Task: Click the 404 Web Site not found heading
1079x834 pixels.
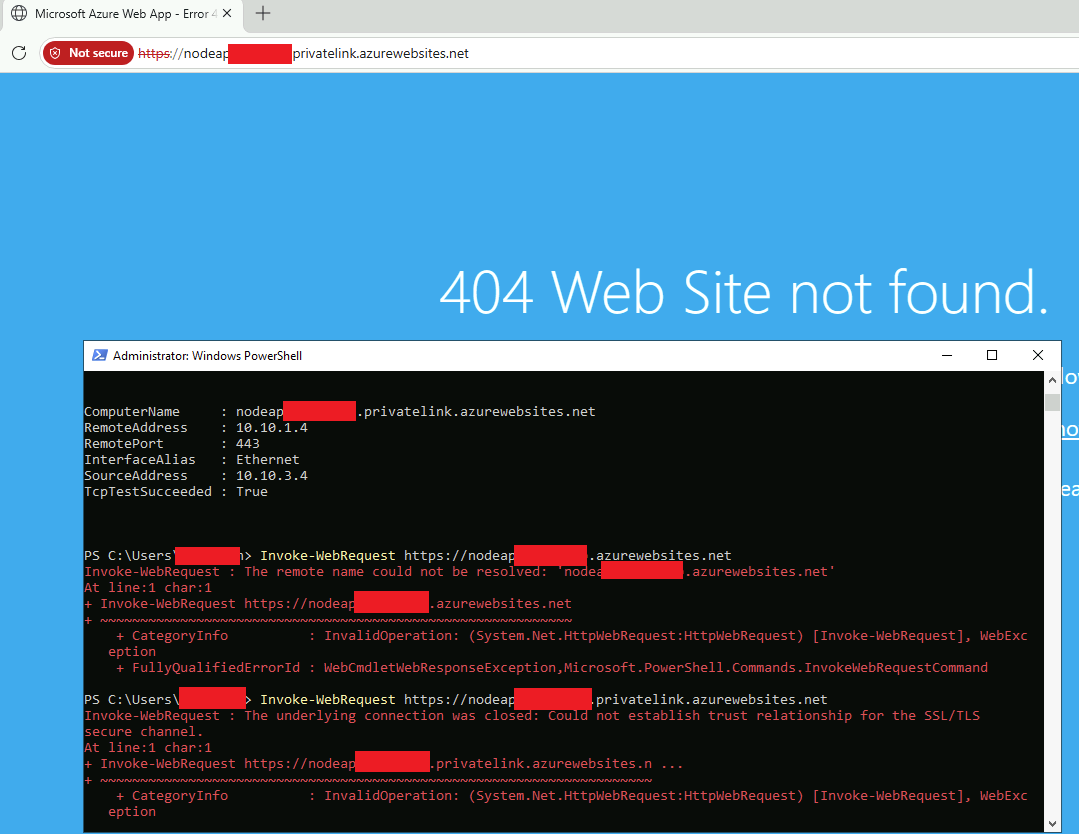Action: (x=743, y=292)
